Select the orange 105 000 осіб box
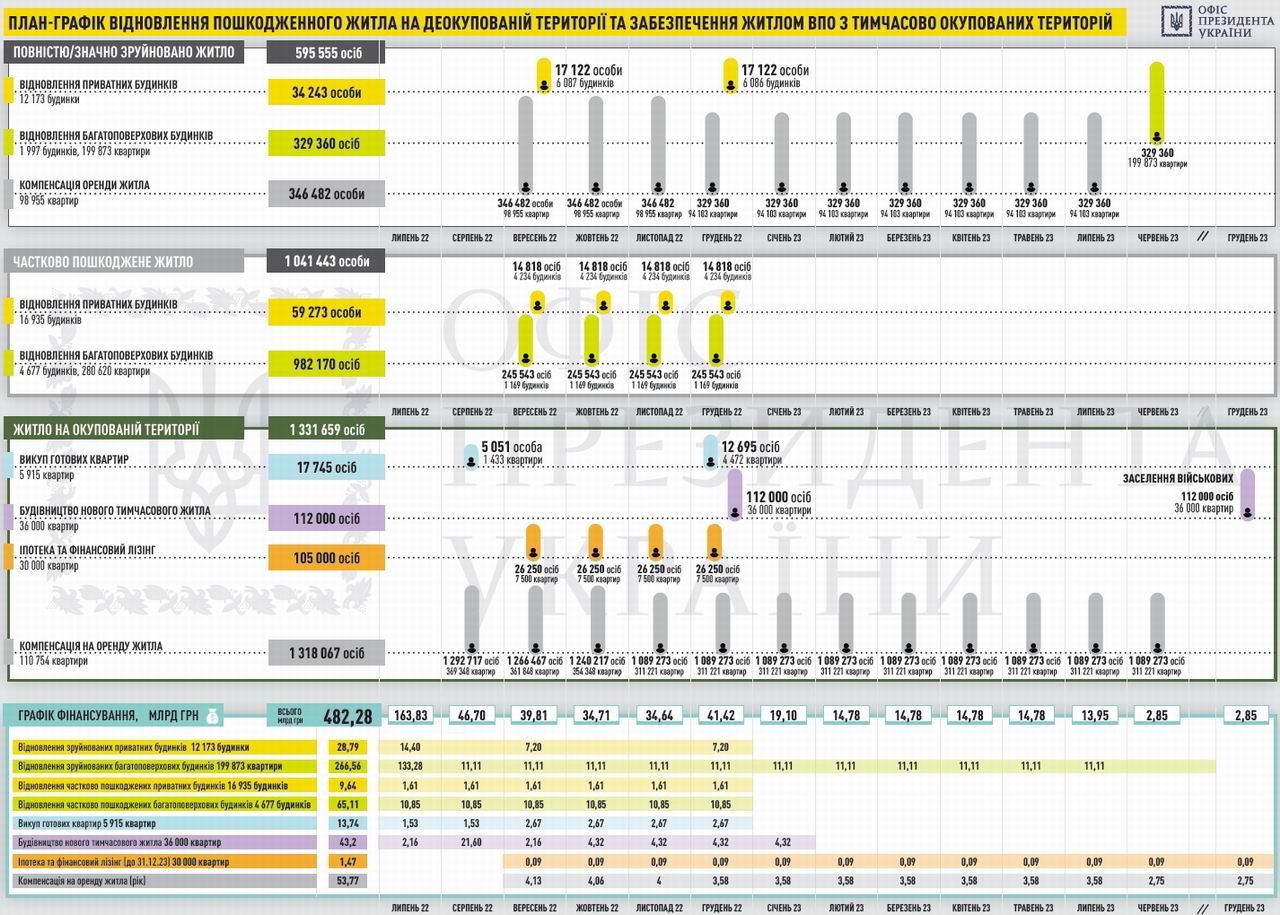This screenshot has width=1280, height=915. pos(326,558)
